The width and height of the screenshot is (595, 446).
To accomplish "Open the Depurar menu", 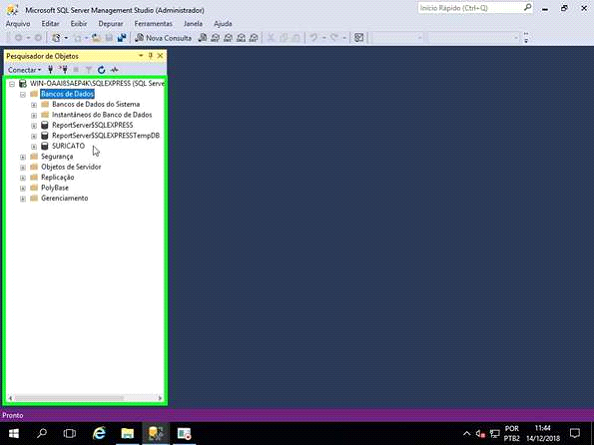I will tap(111, 24).
